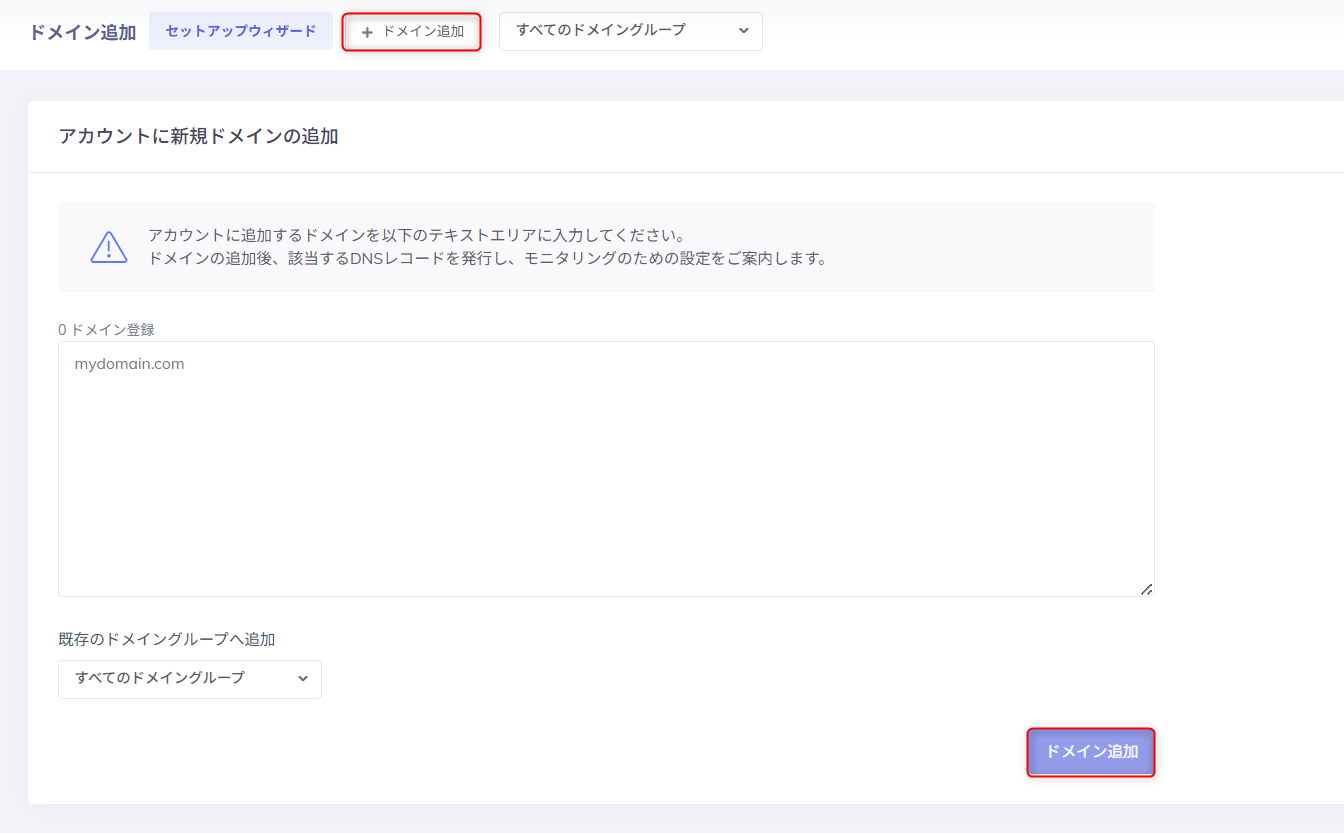The image size is (1344, 833).
Task: Focus the mydomain.com domain text area
Action: 606,469
